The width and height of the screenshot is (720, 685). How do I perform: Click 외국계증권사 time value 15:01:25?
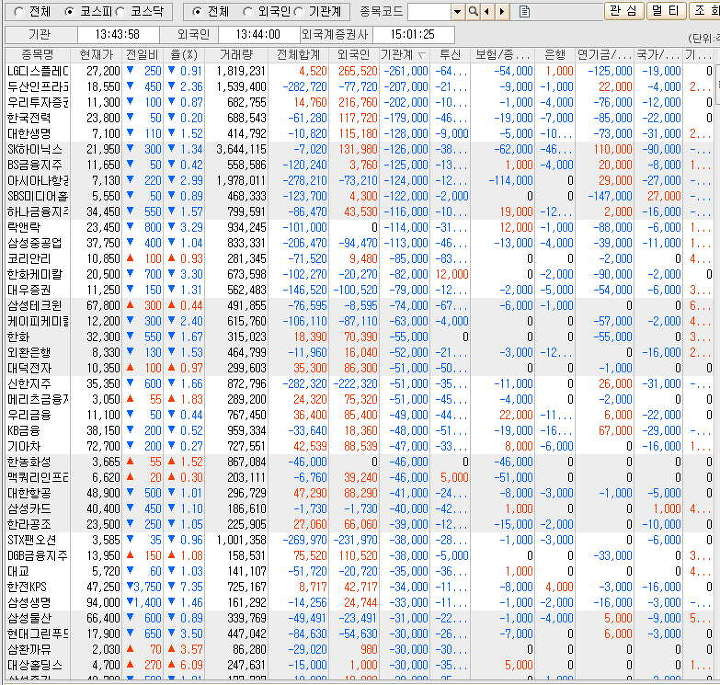pos(412,34)
